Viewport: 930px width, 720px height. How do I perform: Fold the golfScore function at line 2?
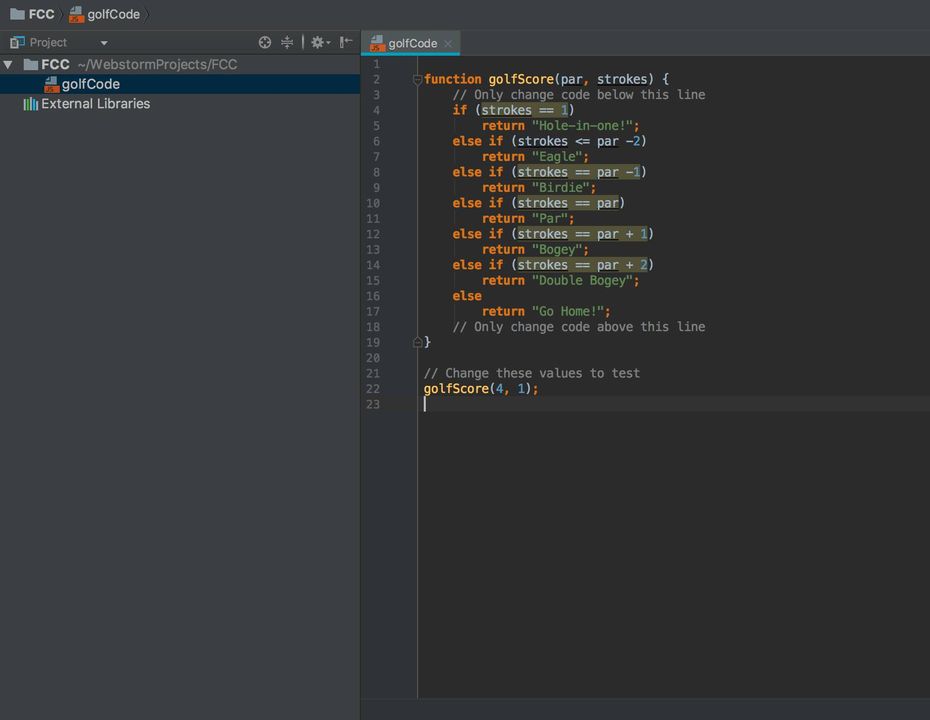(417, 79)
